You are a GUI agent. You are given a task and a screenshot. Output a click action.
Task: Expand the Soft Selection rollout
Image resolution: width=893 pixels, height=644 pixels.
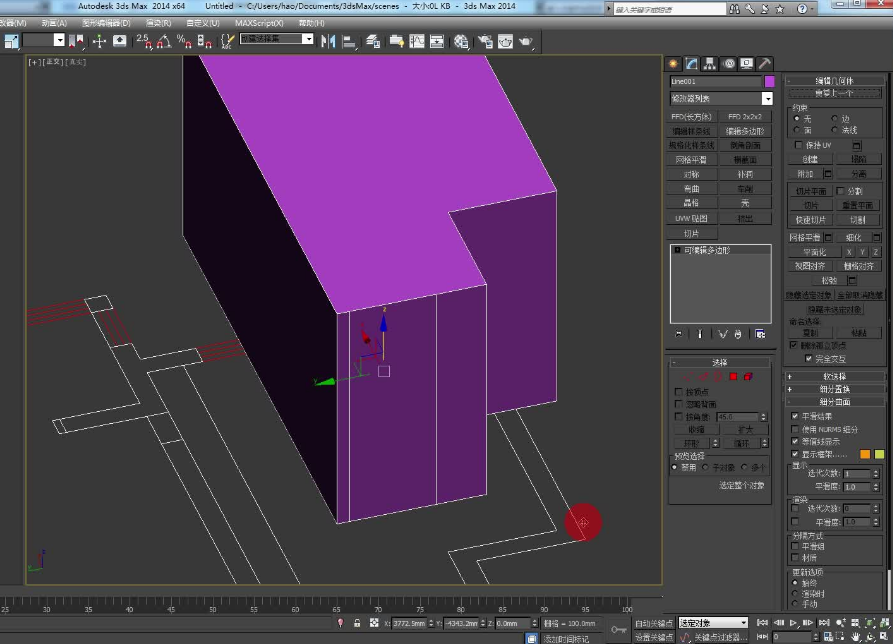coord(835,376)
